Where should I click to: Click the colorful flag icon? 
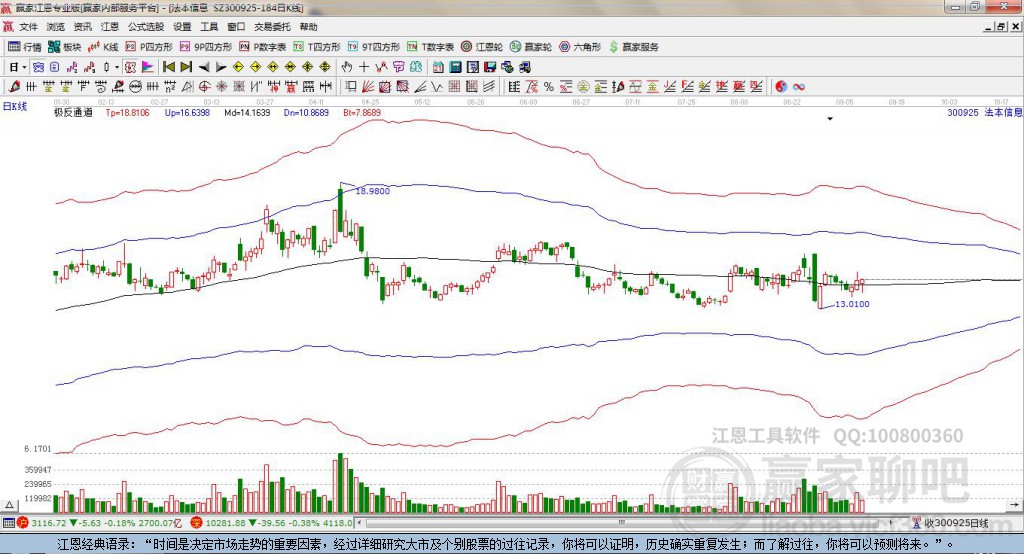point(148,67)
